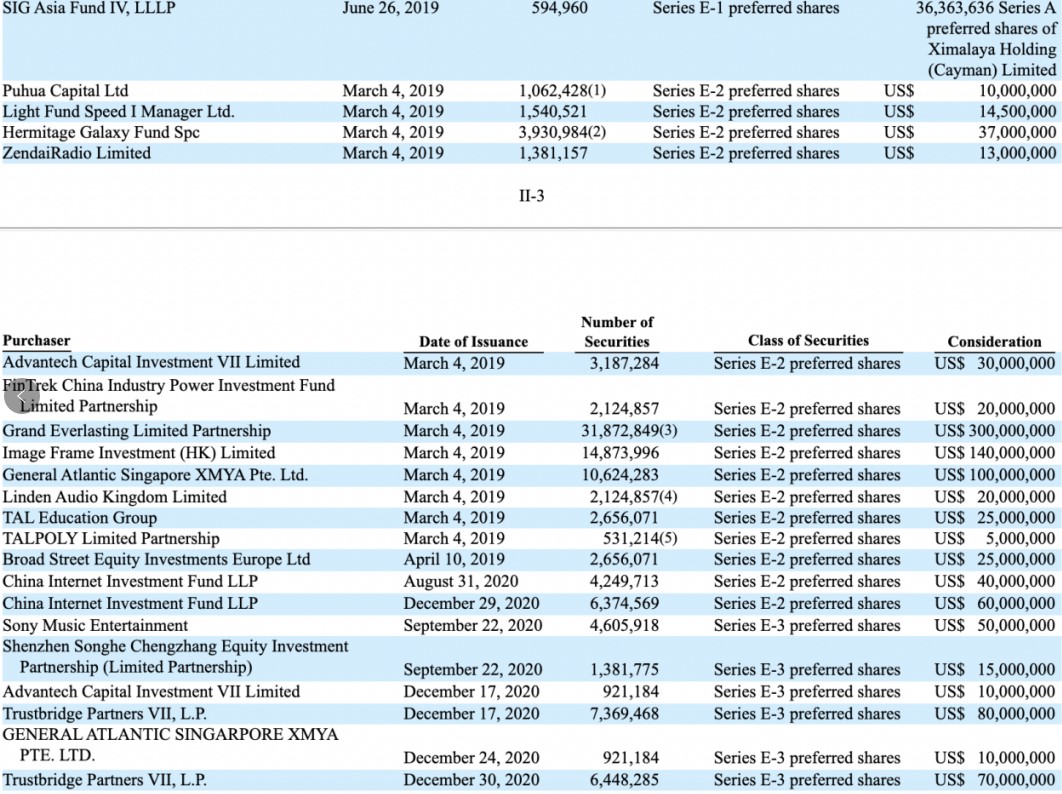The width and height of the screenshot is (1062, 794).
Task: Click the 'August 31, 2020' date
Action: [461, 582]
